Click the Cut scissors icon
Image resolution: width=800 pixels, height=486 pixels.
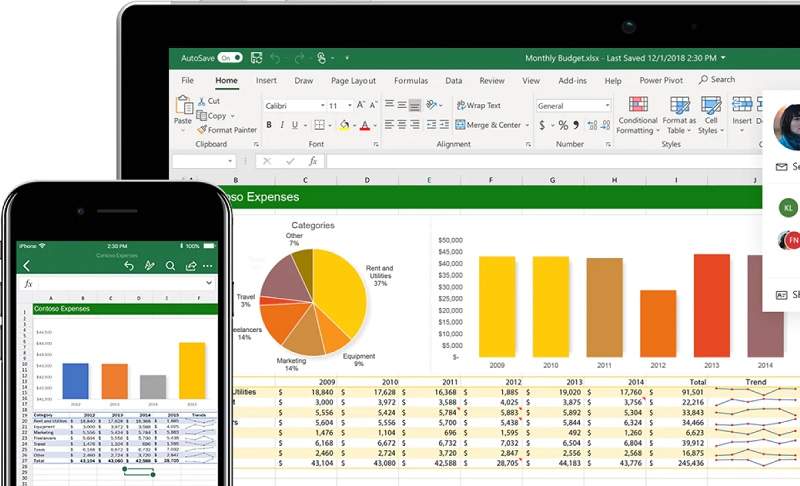[x=202, y=101]
